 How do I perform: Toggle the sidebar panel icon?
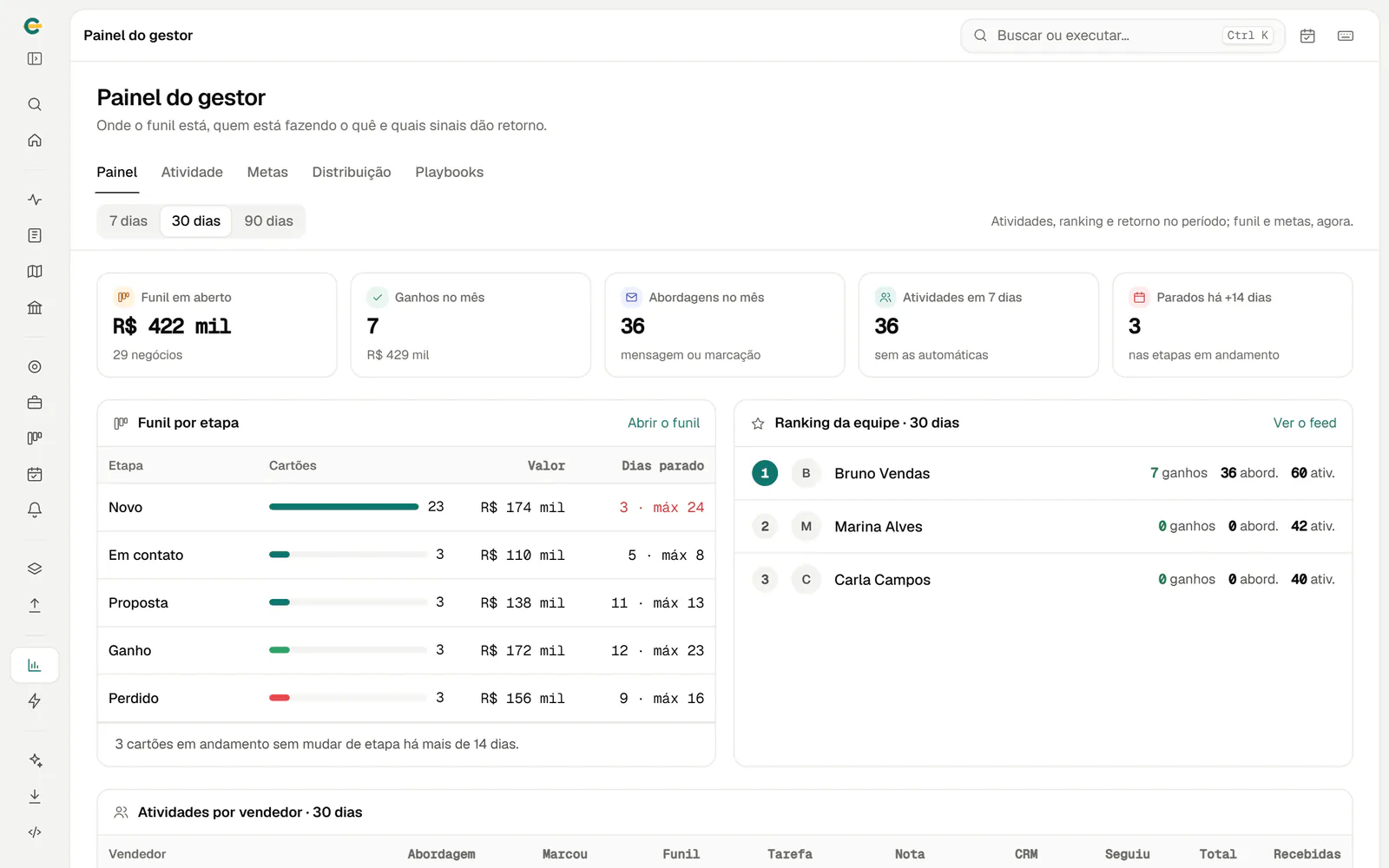[35, 59]
